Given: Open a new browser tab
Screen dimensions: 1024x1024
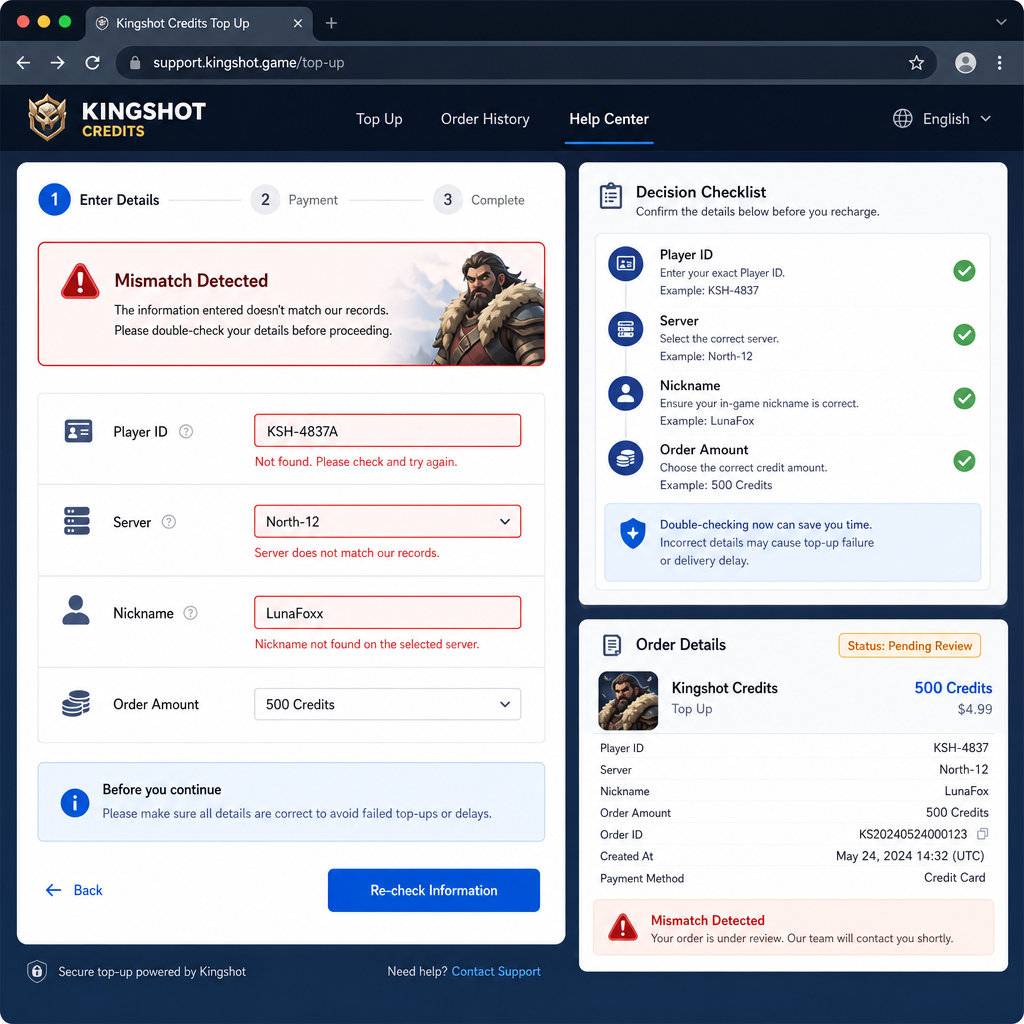Looking at the screenshot, I should coord(331,23).
